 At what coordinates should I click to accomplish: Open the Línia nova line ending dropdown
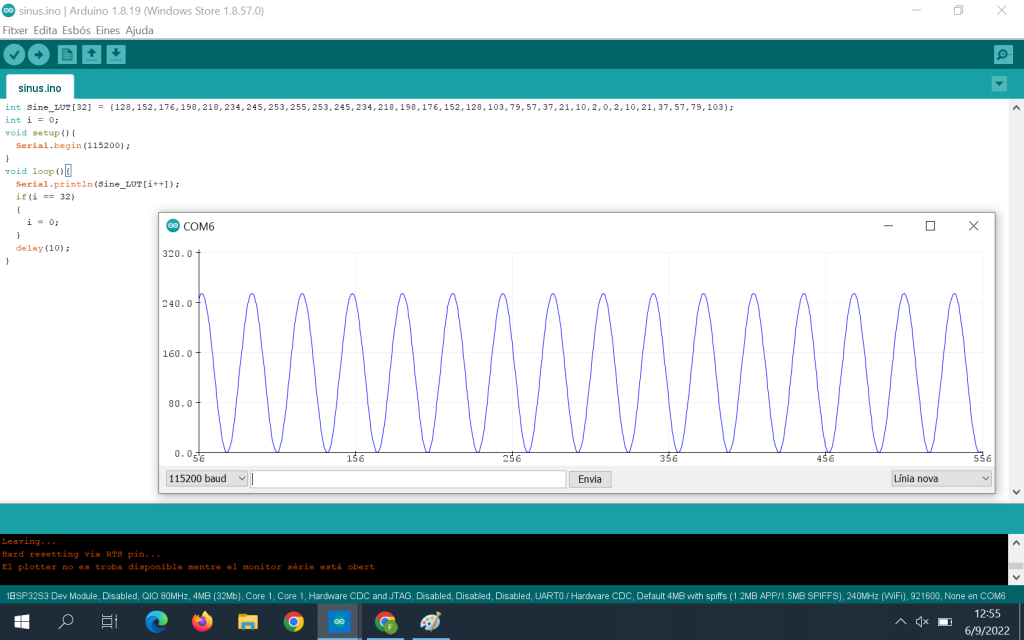point(940,479)
